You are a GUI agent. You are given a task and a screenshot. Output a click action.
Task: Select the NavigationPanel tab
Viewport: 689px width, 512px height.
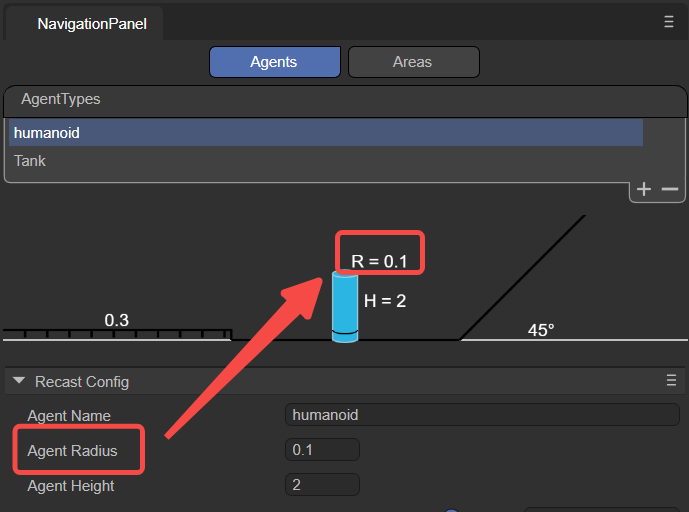click(91, 24)
